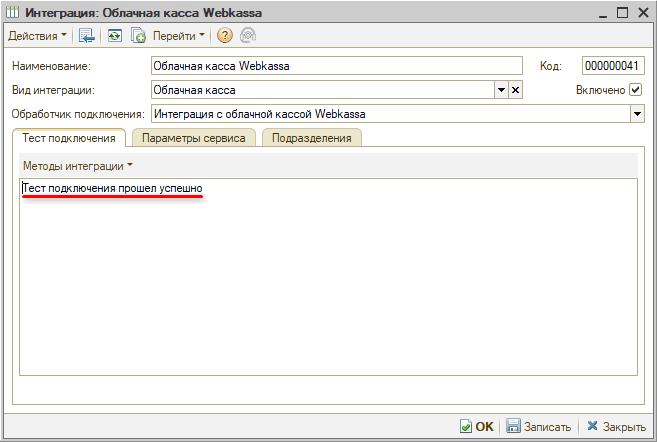Viewport: 657px width, 442px height.
Task: Click the Записать button
Action: [x=539, y=426]
